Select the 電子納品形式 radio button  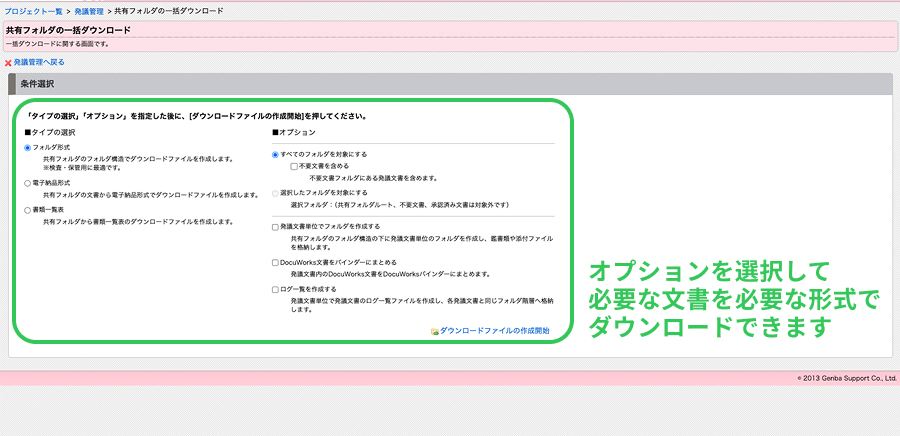[x=28, y=184]
